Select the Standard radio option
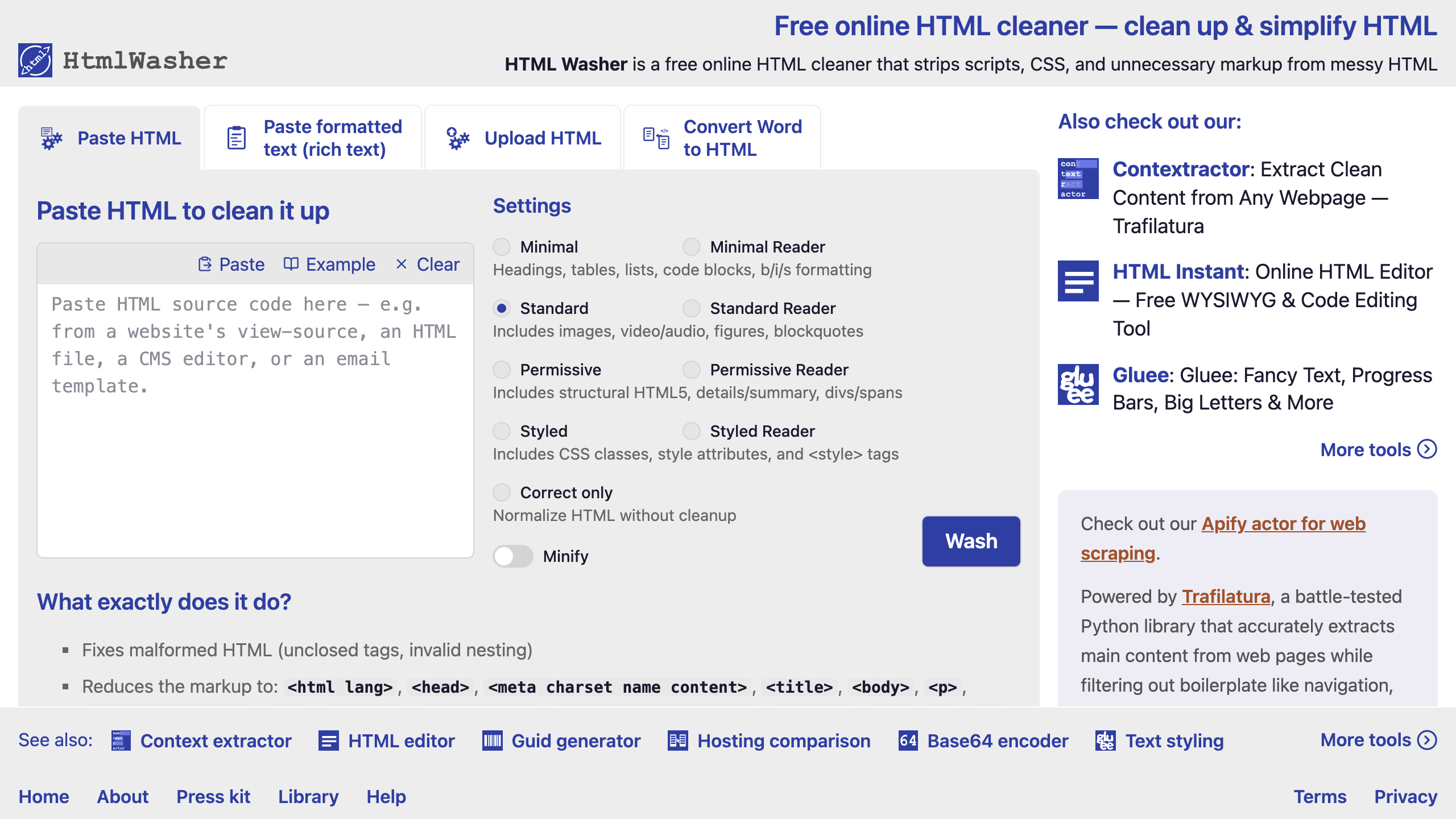The width and height of the screenshot is (1456, 819). coord(502,308)
